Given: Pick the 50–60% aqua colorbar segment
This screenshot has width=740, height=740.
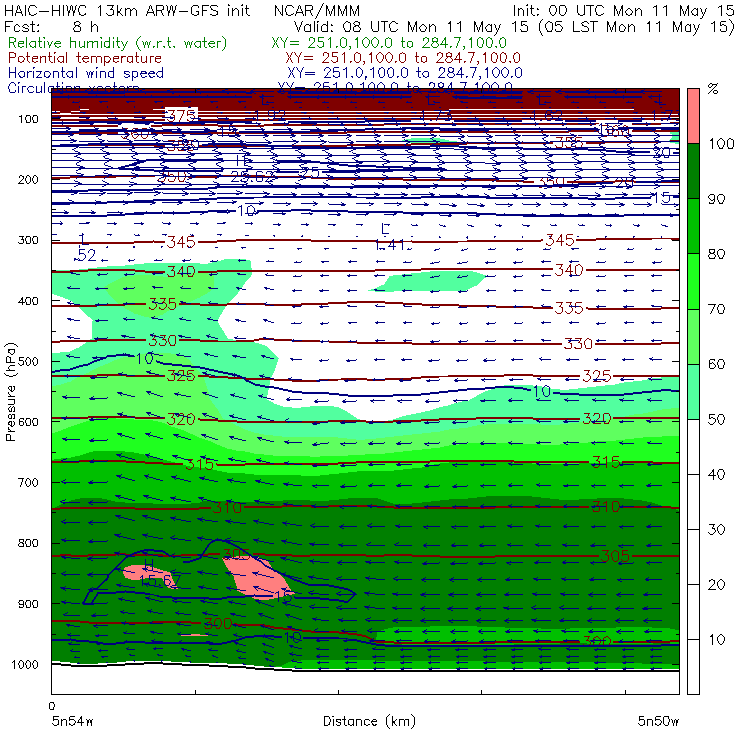Looking at the screenshot, I should pos(693,392).
